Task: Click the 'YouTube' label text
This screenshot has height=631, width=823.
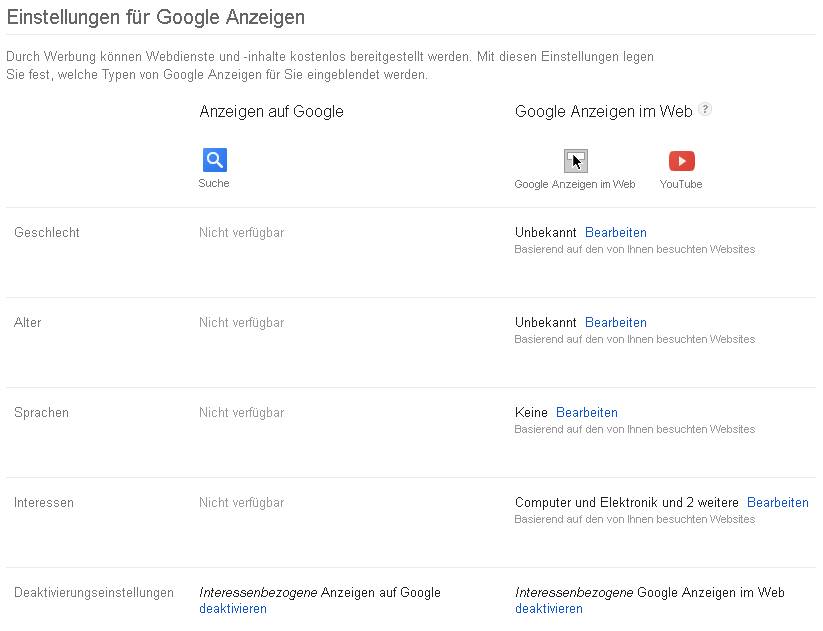Action: 681,184
